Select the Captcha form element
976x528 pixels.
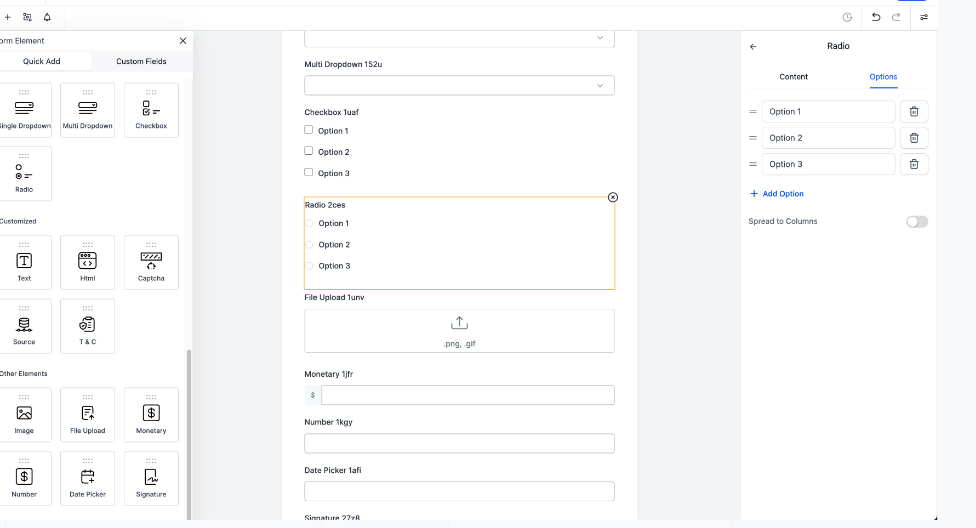151,263
